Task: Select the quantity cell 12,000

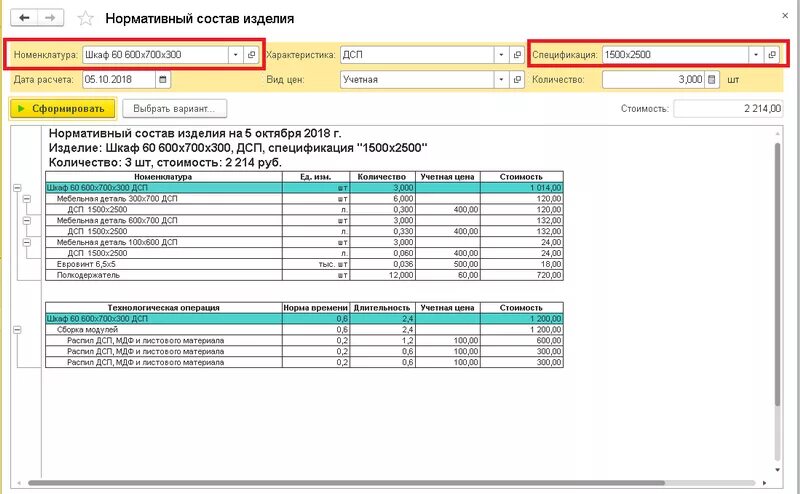Action: 383,275
